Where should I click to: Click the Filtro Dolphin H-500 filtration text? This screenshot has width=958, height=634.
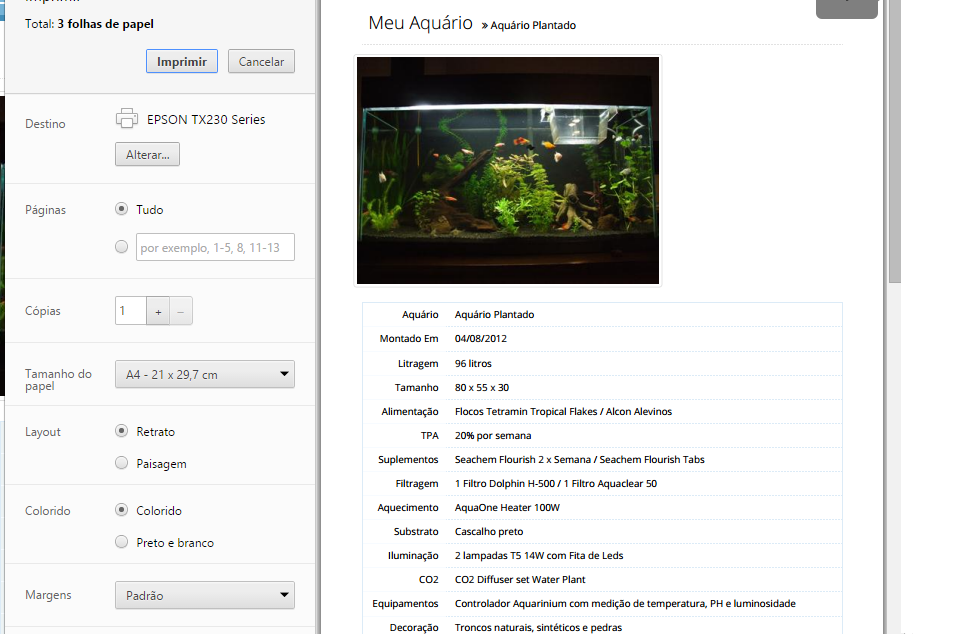[556, 483]
